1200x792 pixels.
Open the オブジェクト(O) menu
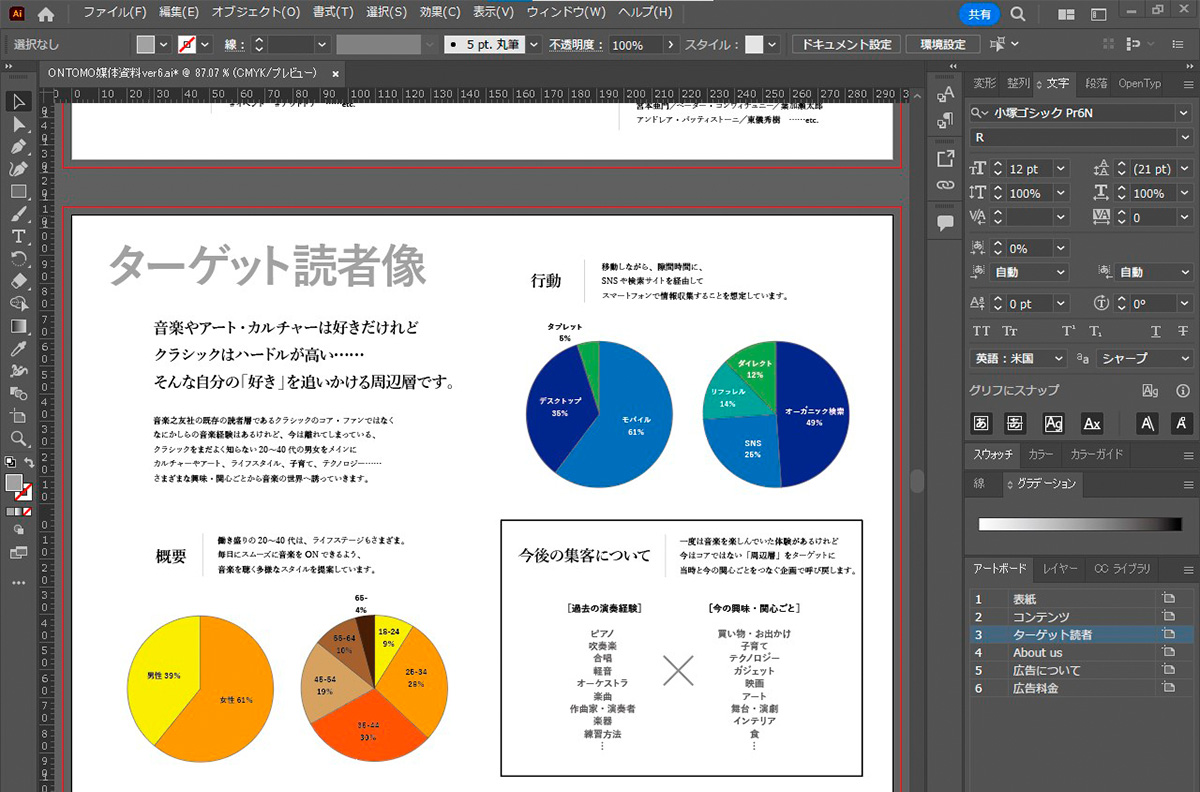255,13
